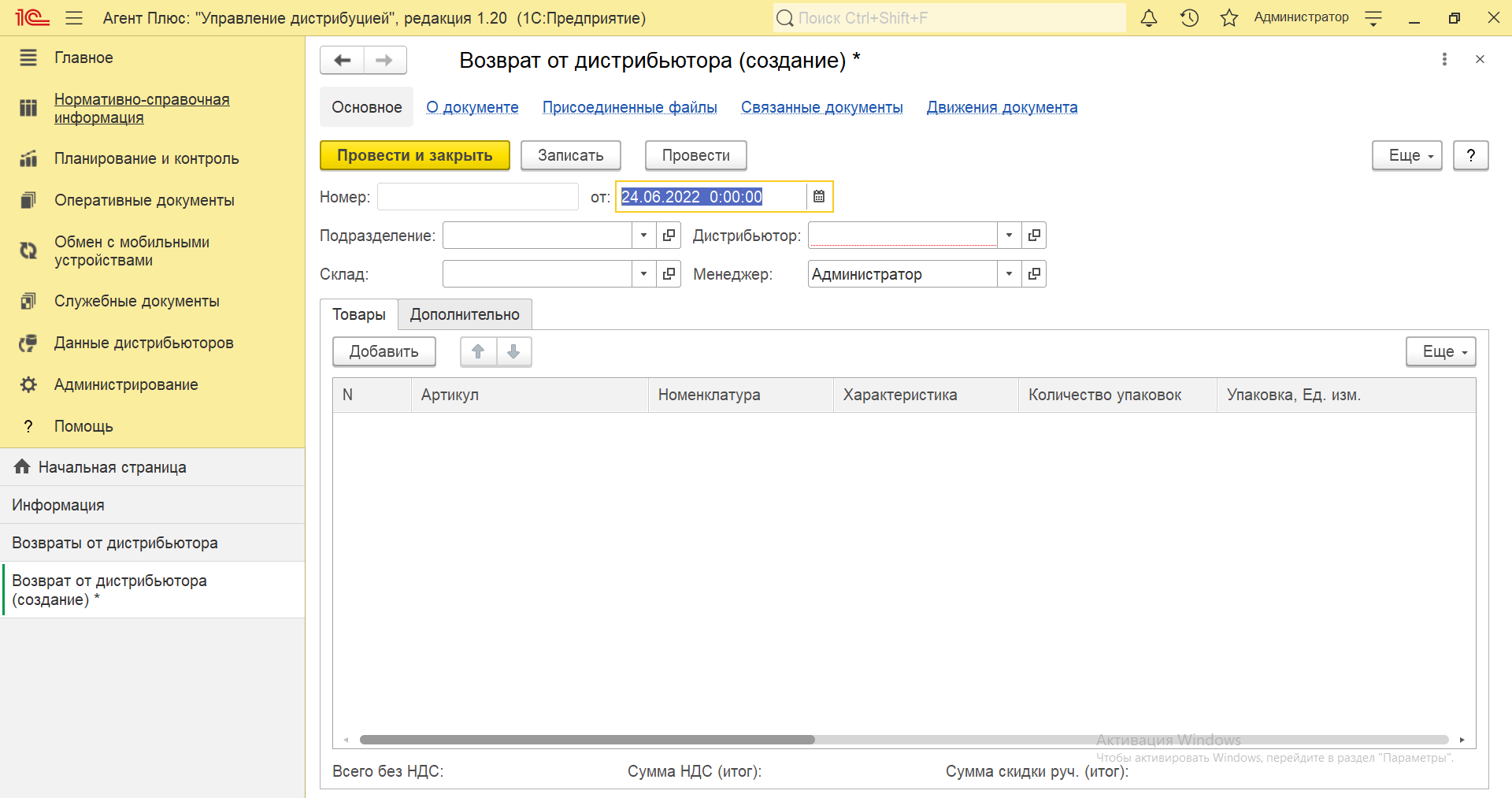The width and height of the screenshot is (1512, 798).
Task: Switch to Дополнительно tab
Action: tap(465, 314)
